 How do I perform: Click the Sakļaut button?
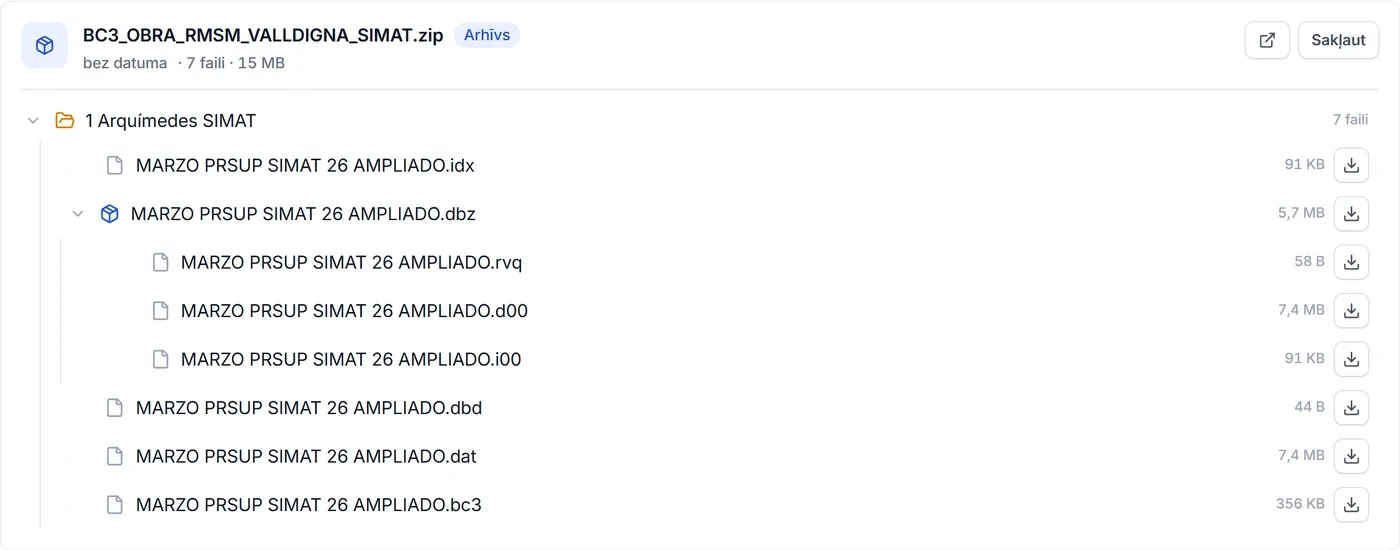pos(1338,41)
